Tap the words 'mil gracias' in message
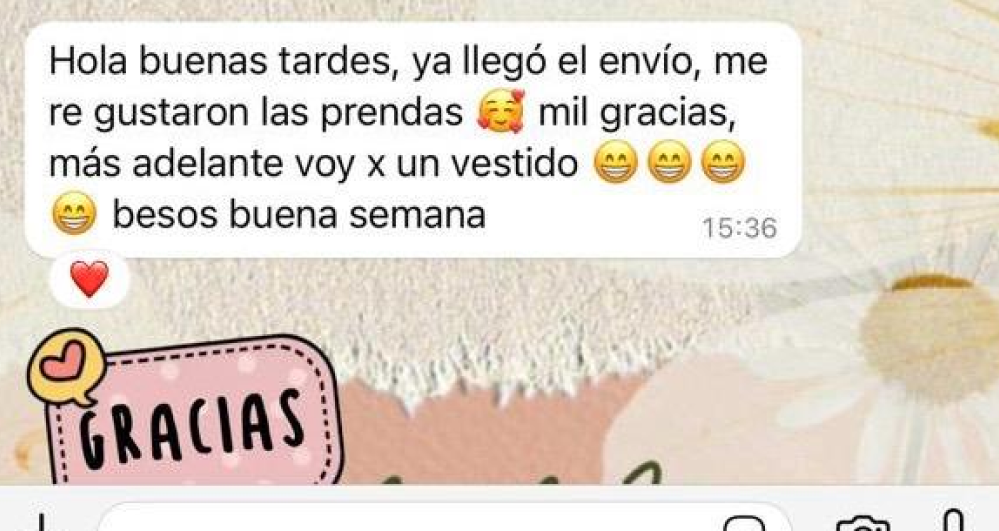999x531 pixels. tap(636, 113)
